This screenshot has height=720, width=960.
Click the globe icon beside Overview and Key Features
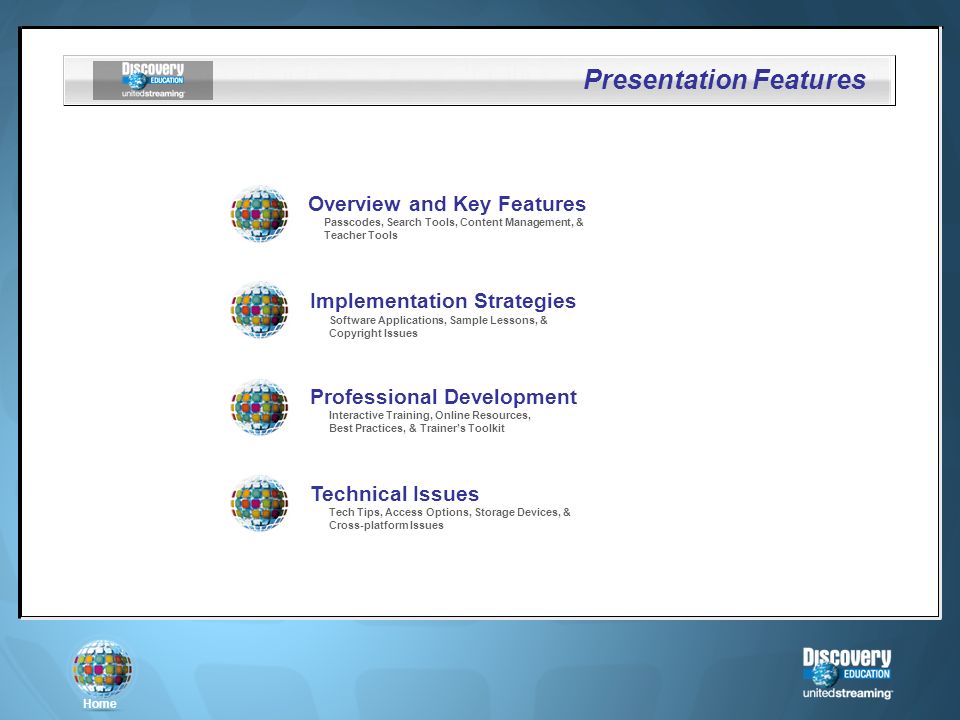[x=259, y=214]
